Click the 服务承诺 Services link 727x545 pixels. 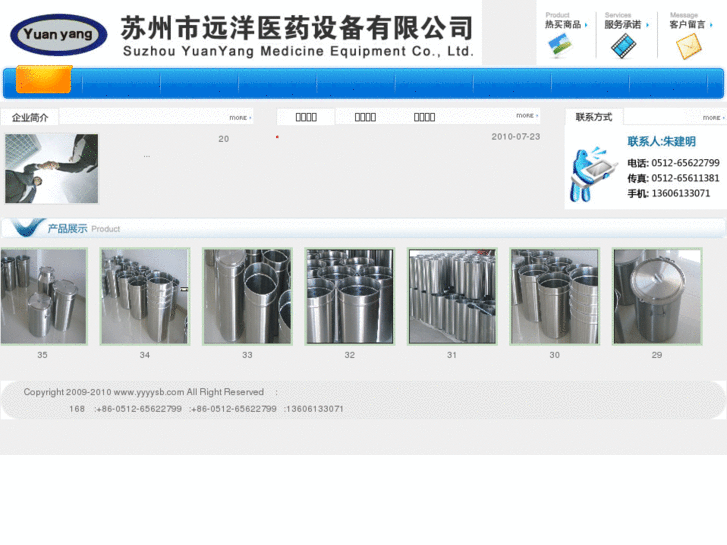626,21
